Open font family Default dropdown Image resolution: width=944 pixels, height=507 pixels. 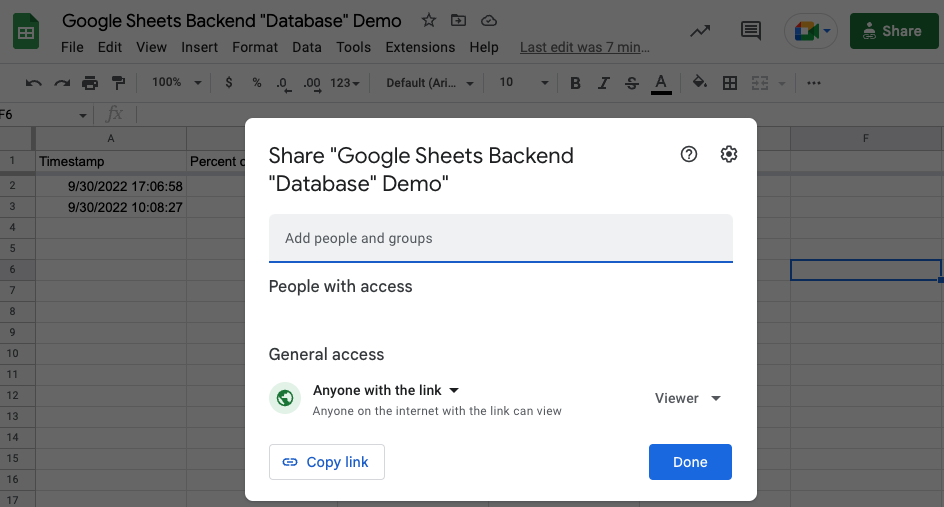coord(429,83)
